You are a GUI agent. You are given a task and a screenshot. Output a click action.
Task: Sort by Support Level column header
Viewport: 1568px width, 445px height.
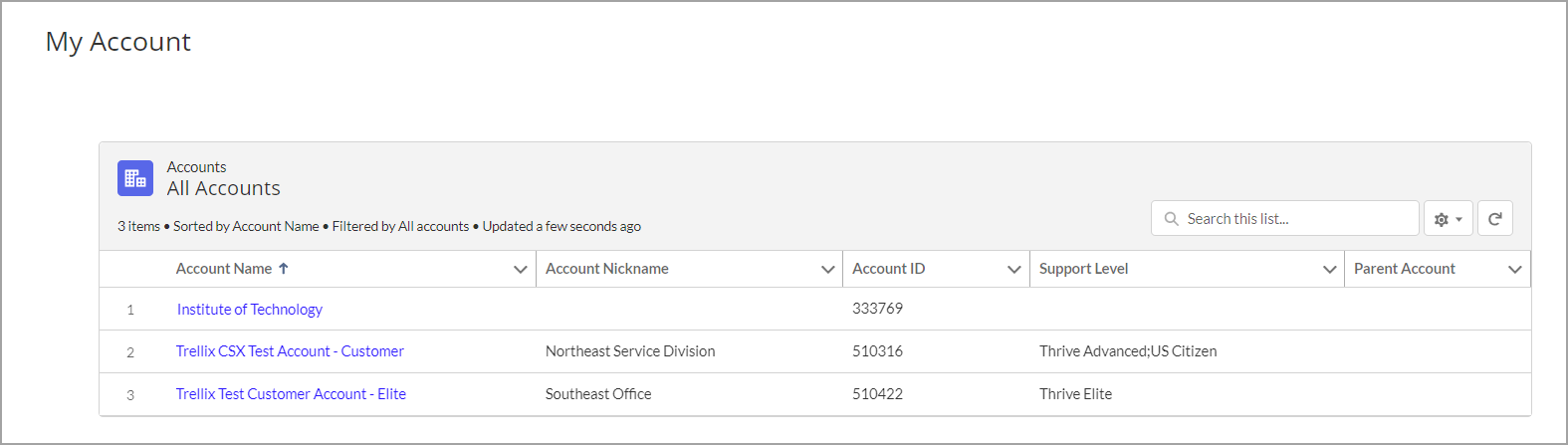(x=1084, y=269)
